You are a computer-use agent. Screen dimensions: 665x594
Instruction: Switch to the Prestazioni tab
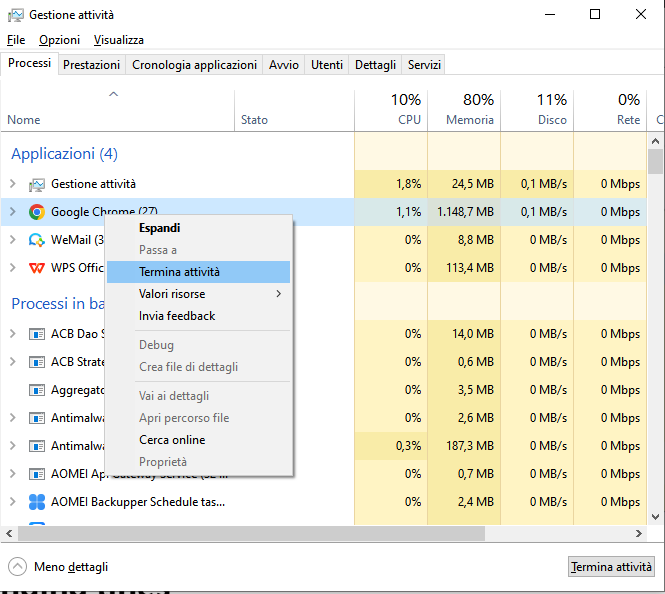coord(92,65)
